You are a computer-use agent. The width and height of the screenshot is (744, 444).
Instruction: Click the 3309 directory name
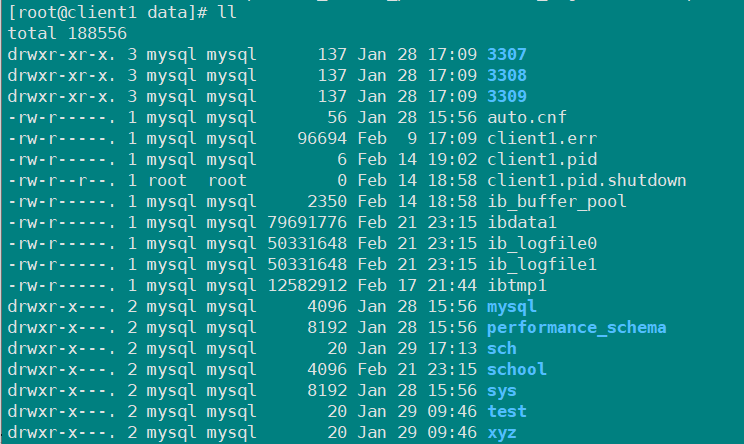click(x=507, y=96)
